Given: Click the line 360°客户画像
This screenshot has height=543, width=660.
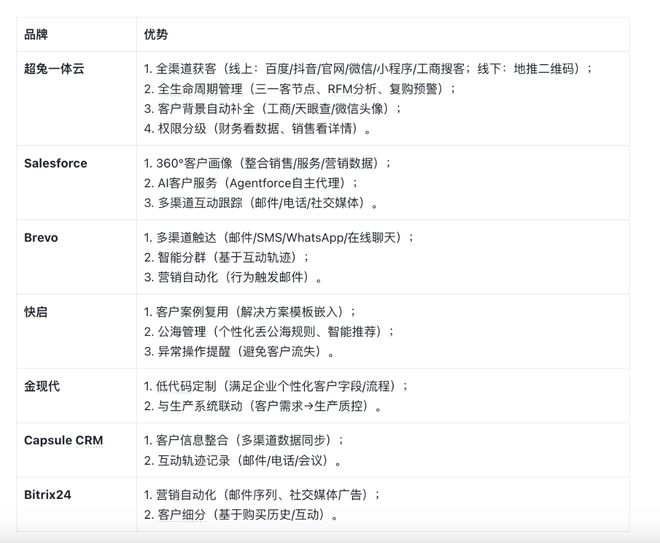Looking at the screenshot, I should coord(268,163).
